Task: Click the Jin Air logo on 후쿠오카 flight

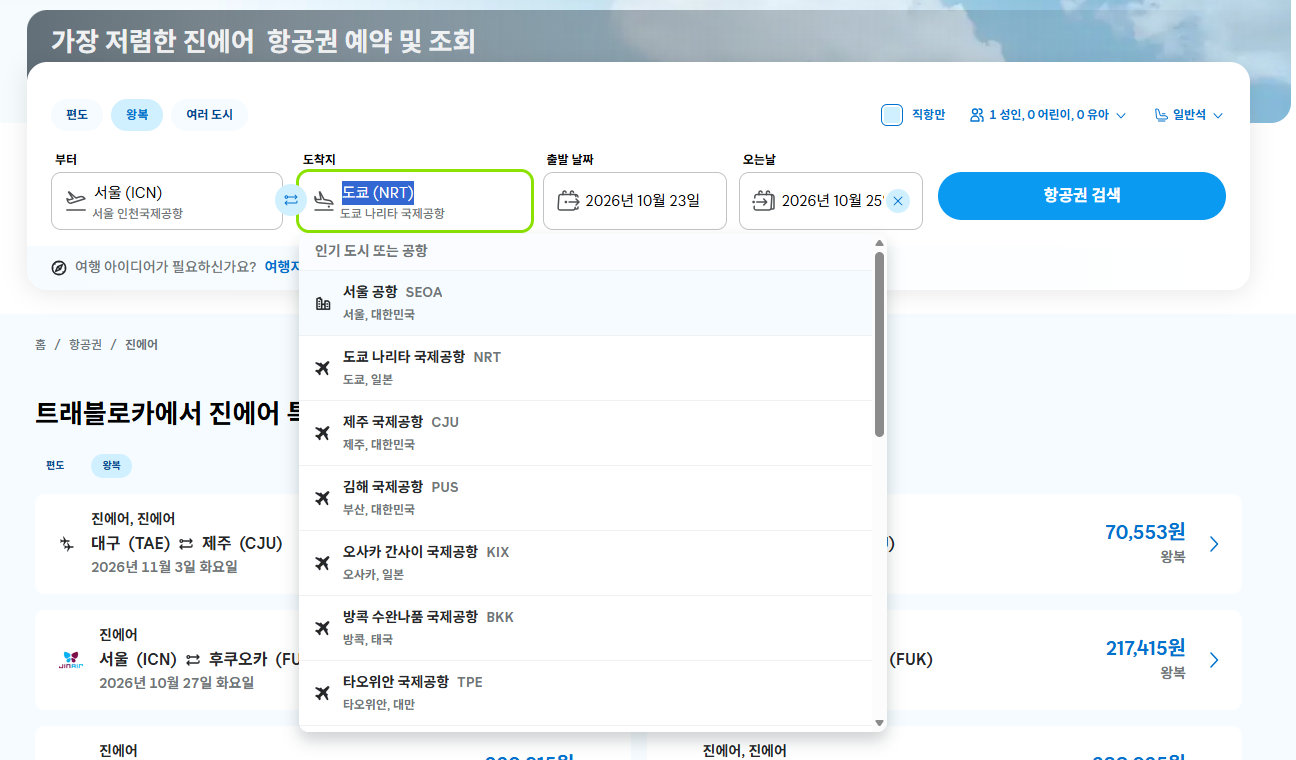Action: [71, 660]
